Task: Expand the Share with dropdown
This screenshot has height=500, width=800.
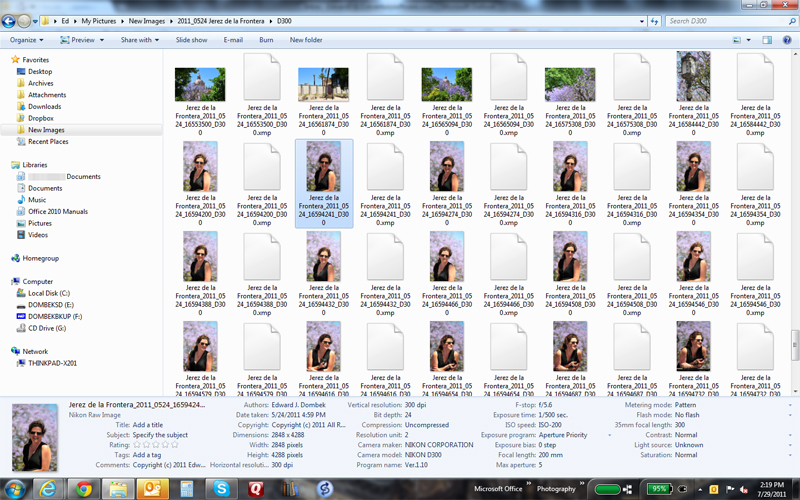Action: click(140, 40)
